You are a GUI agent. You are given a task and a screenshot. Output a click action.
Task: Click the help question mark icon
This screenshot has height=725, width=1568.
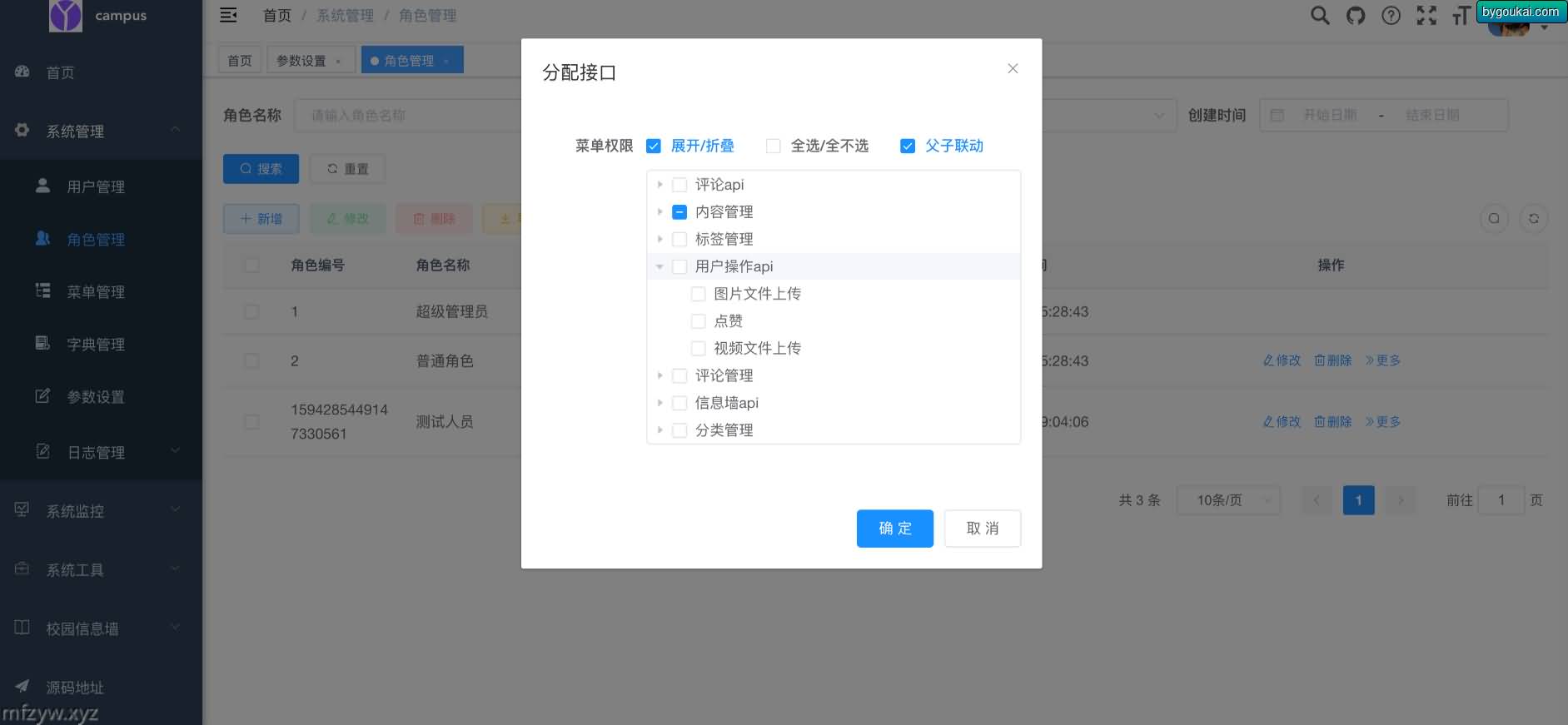pos(1391,16)
